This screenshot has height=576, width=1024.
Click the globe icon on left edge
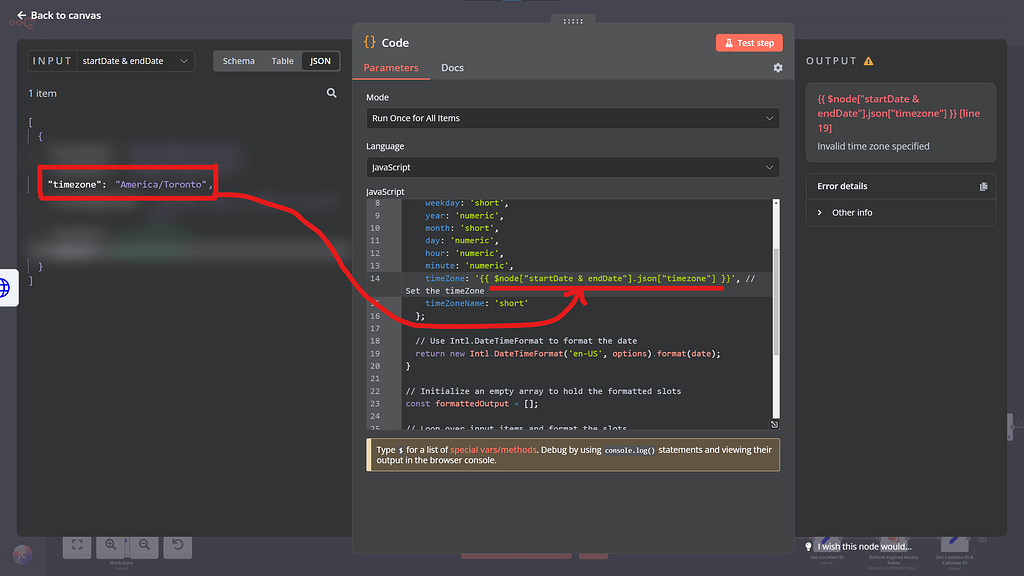point(6,288)
